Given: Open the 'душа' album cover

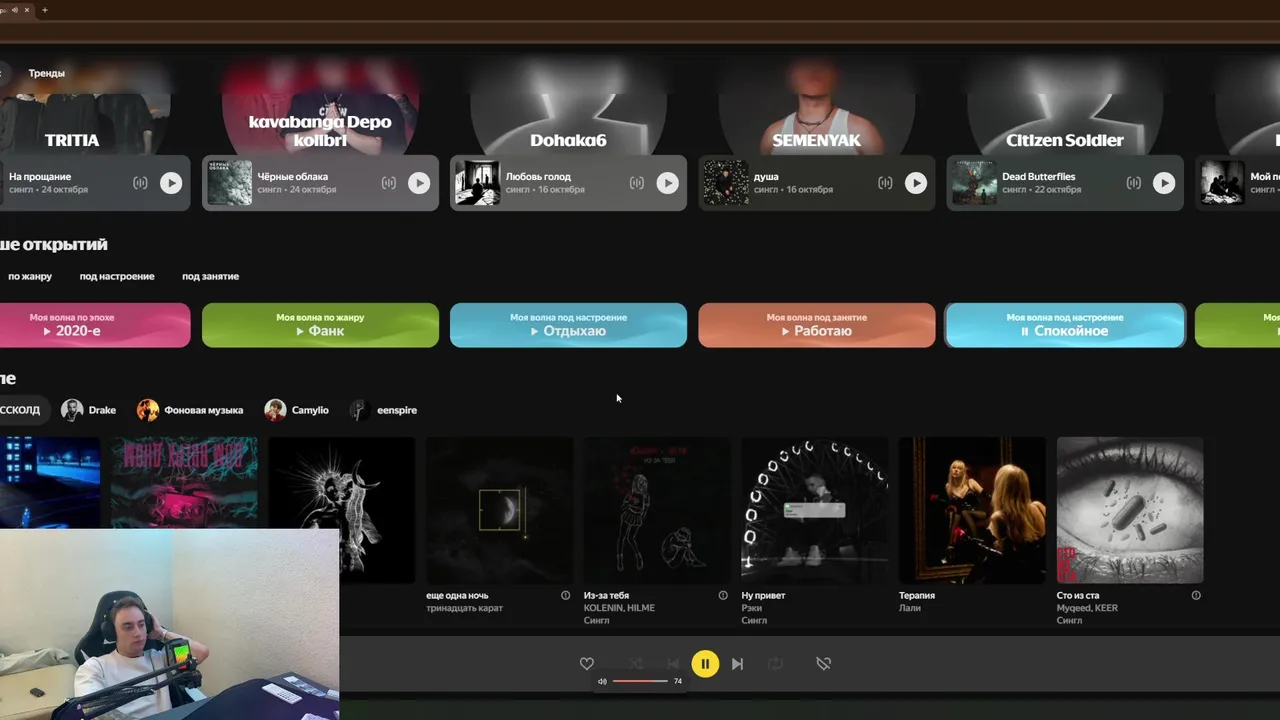Looking at the screenshot, I should (x=725, y=183).
